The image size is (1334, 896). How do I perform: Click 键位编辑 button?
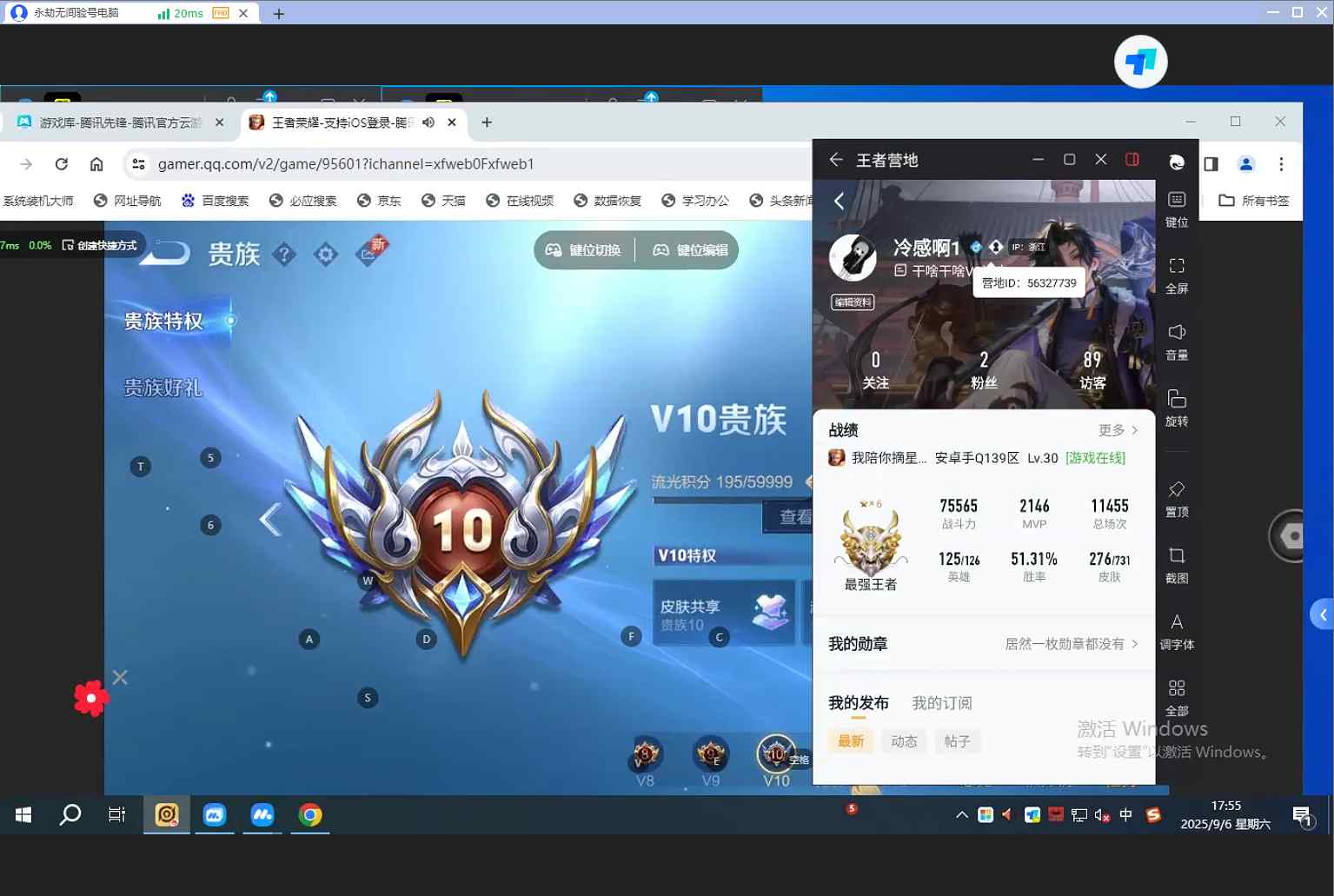(x=692, y=250)
